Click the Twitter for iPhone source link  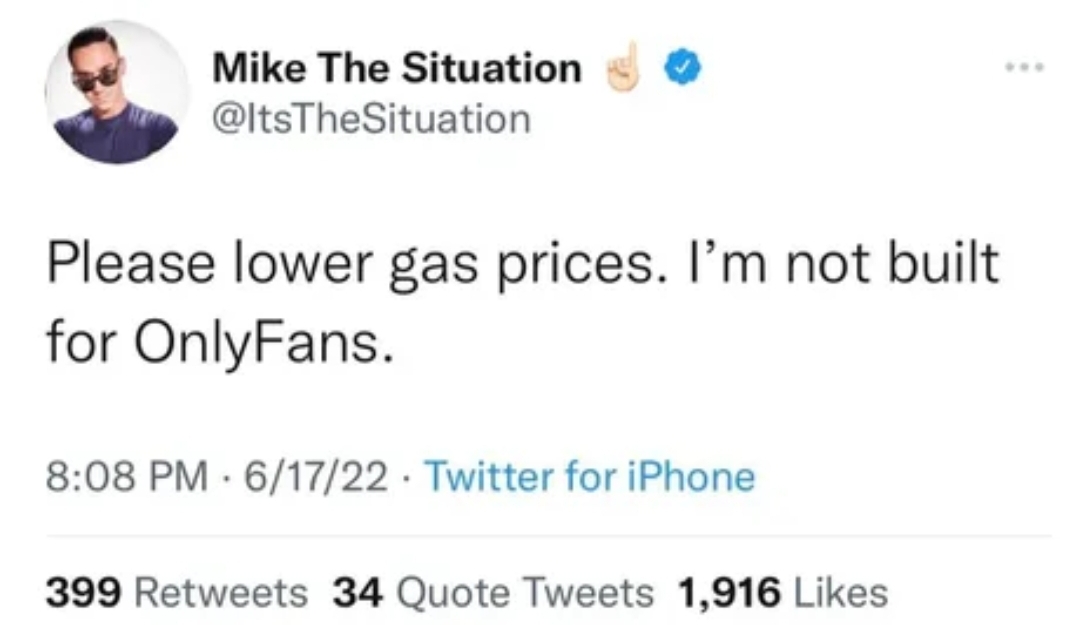click(590, 477)
